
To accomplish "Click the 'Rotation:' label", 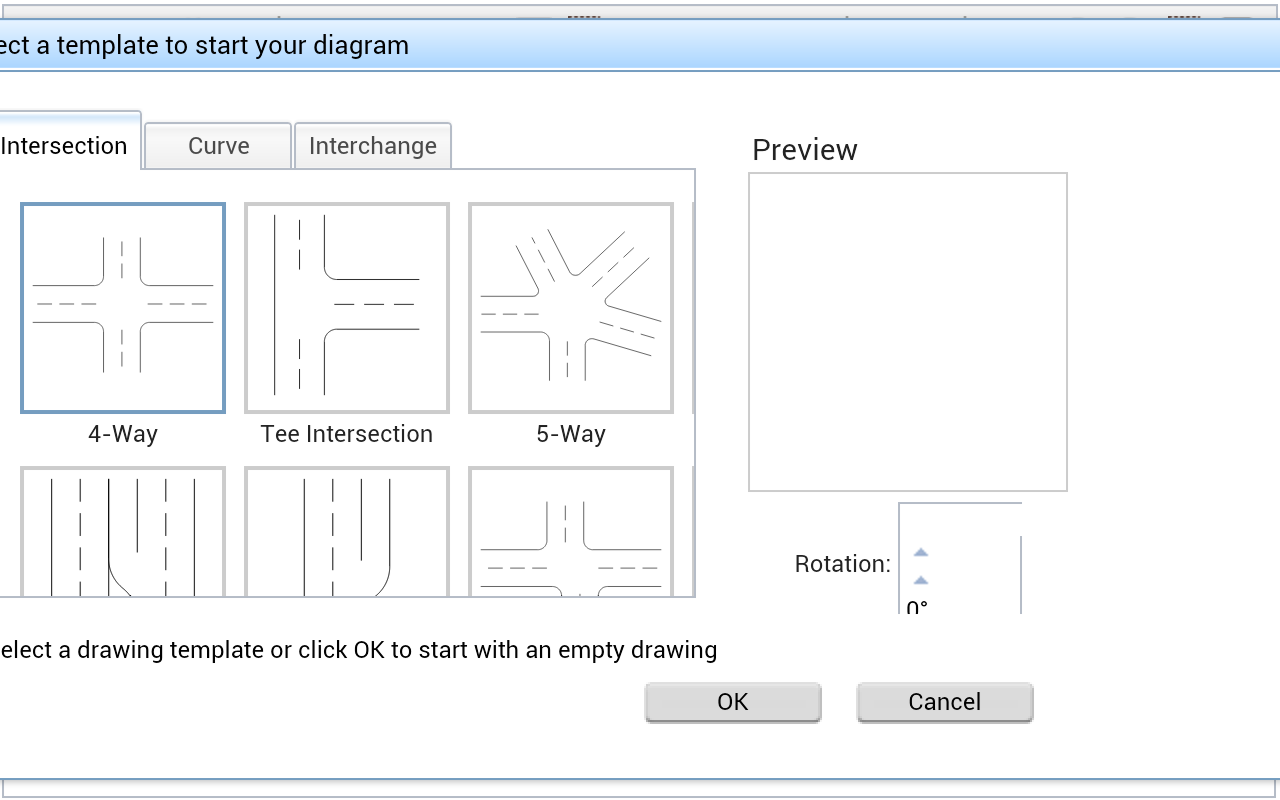I will coord(843,564).
